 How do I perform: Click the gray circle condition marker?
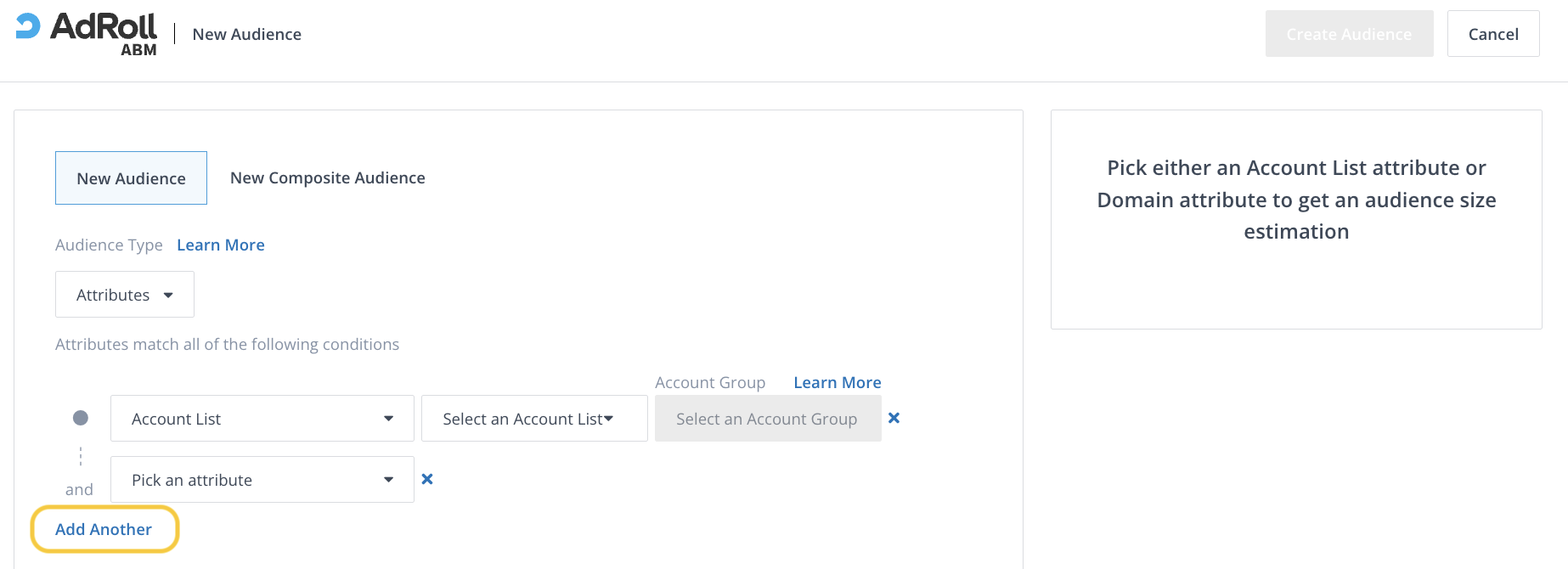point(81,418)
